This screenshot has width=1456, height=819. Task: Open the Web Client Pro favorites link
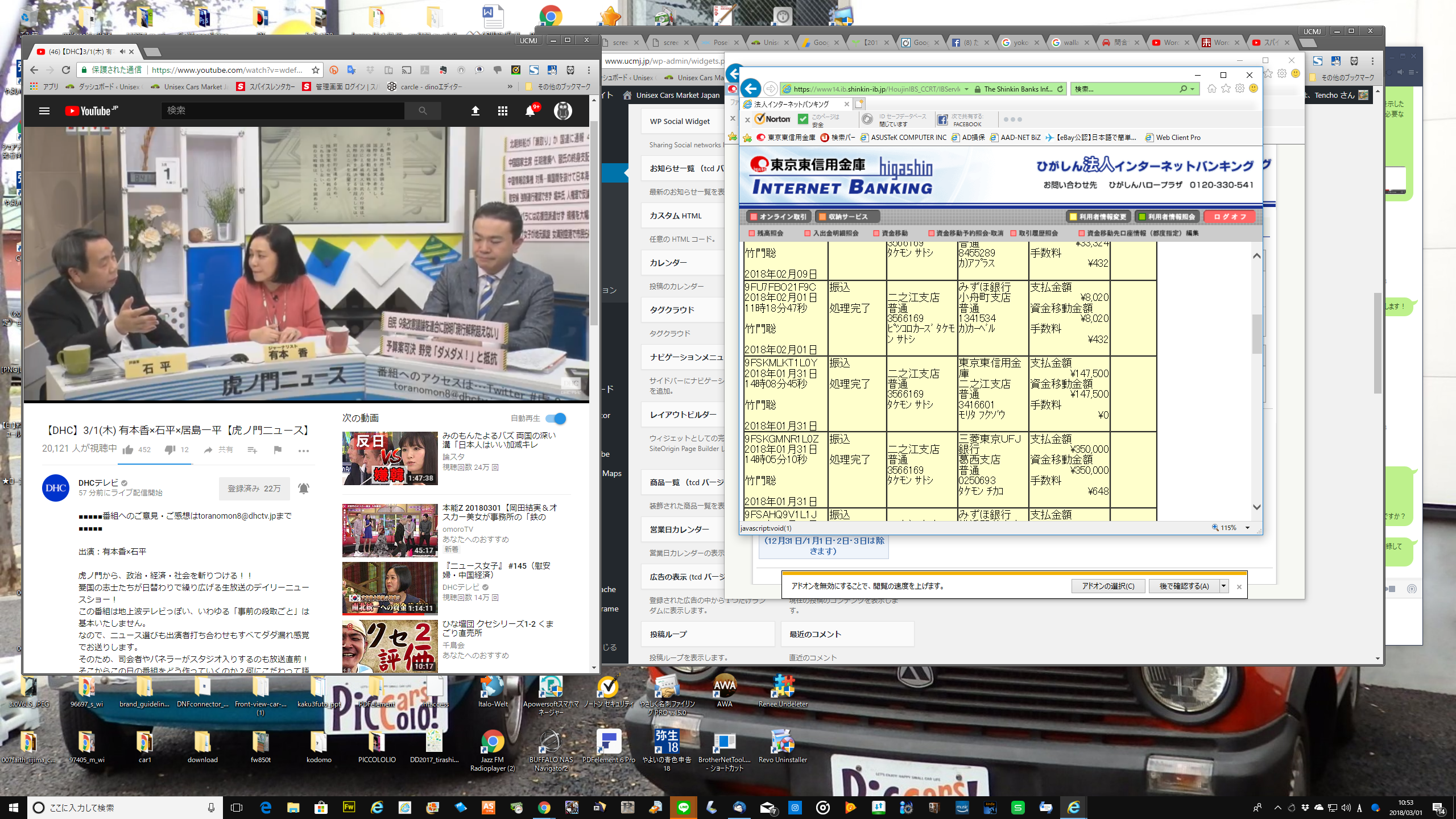[1173, 137]
